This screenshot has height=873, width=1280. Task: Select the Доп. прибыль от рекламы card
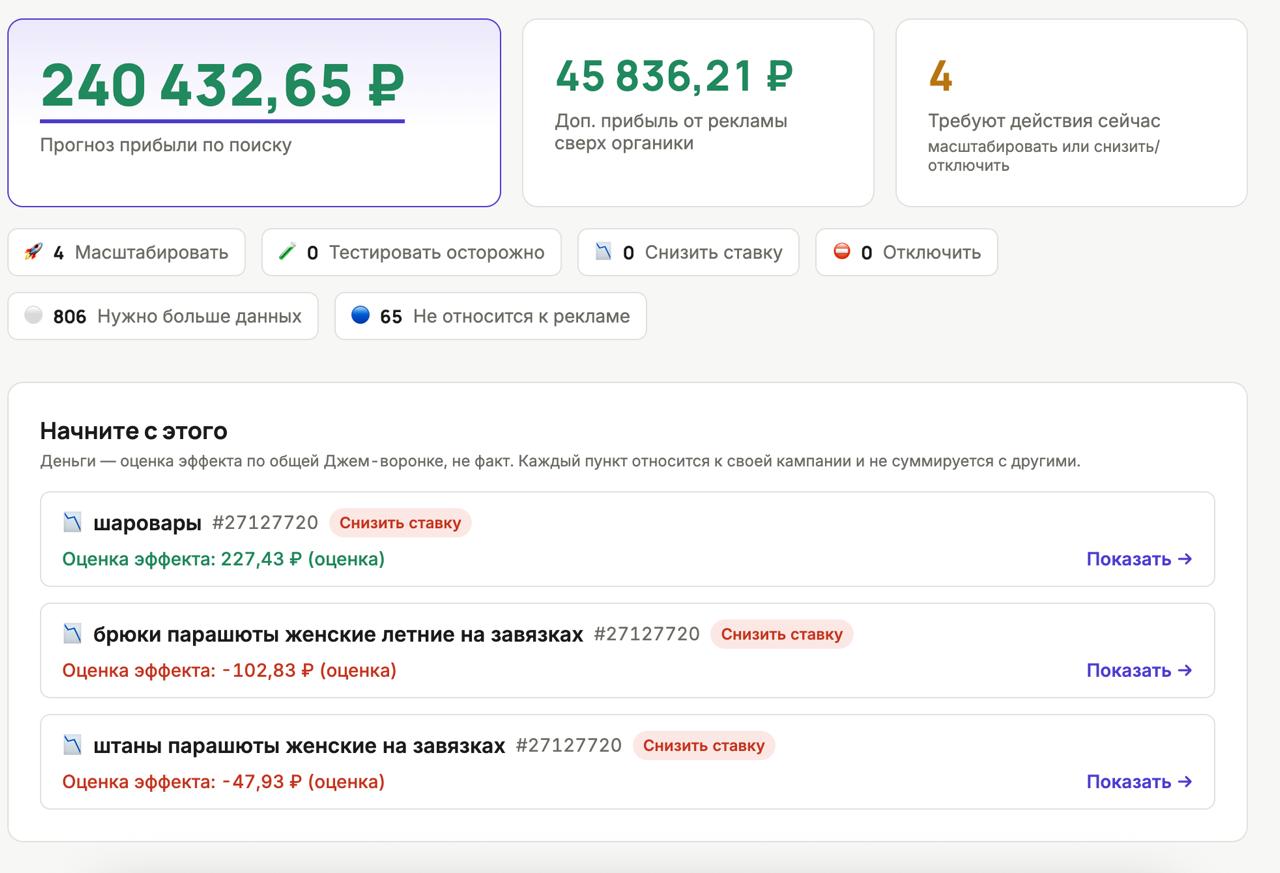pos(698,113)
